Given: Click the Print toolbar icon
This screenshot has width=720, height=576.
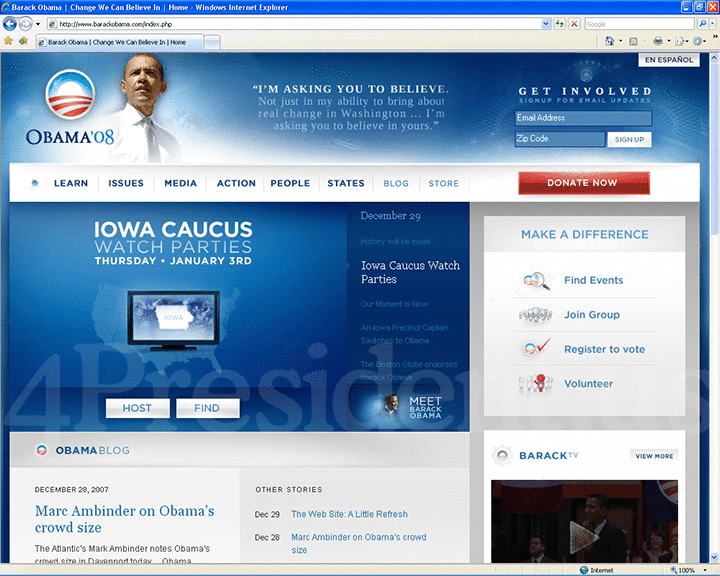Looking at the screenshot, I should coord(658,41).
